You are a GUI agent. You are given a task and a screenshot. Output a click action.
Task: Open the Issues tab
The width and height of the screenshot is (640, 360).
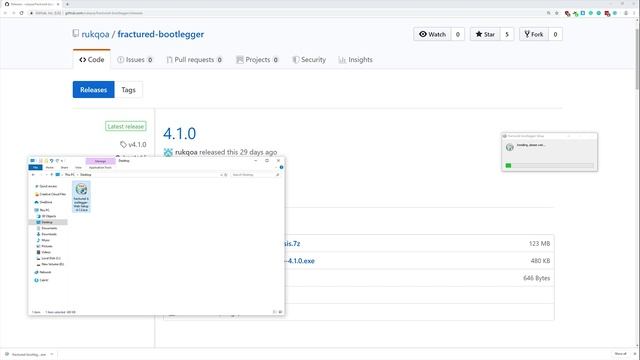point(135,60)
